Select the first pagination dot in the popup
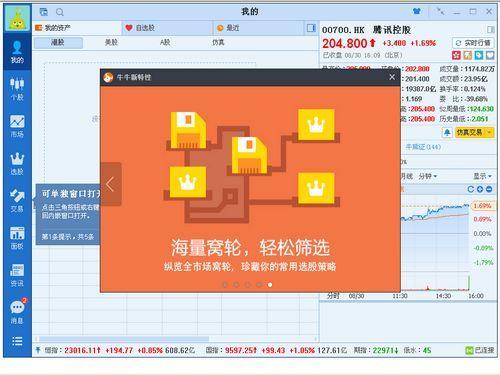This screenshot has width=500, height=375. pyautogui.click(x=225, y=285)
